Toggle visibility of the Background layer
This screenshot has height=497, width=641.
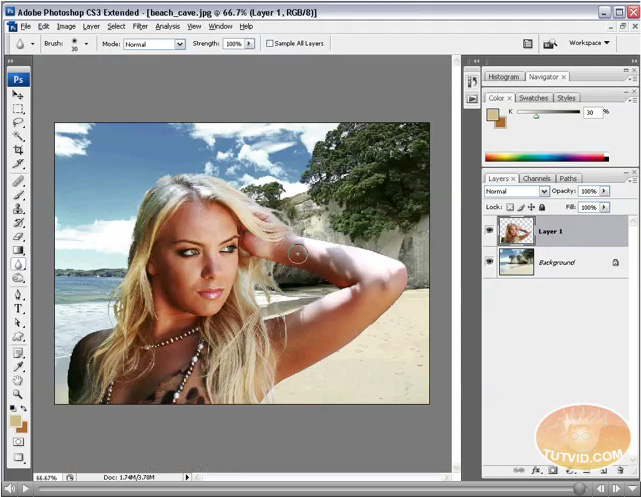point(490,262)
